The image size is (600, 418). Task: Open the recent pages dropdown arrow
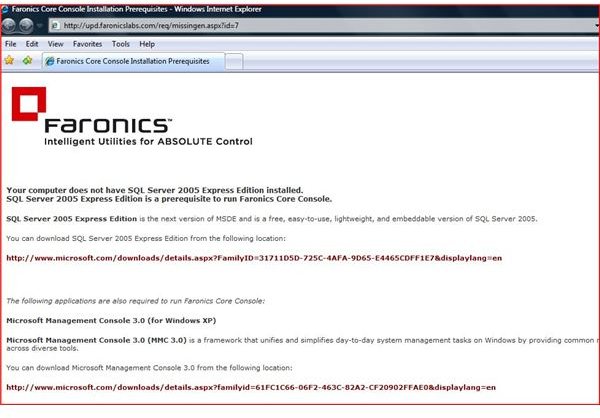tap(39, 26)
